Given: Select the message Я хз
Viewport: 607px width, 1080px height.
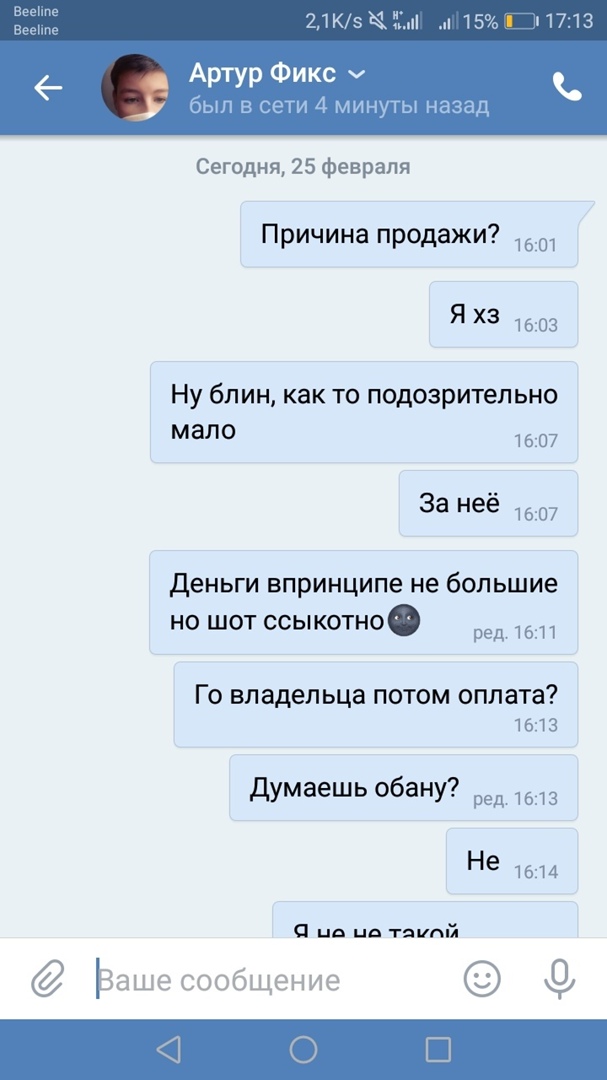Looking at the screenshot, I should point(504,314).
